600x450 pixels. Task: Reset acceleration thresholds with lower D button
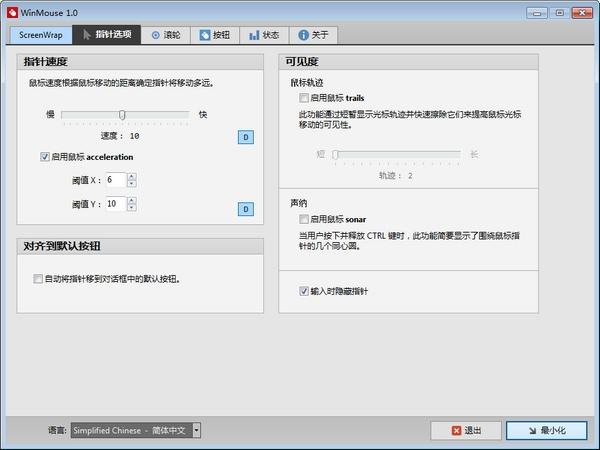[x=246, y=209]
